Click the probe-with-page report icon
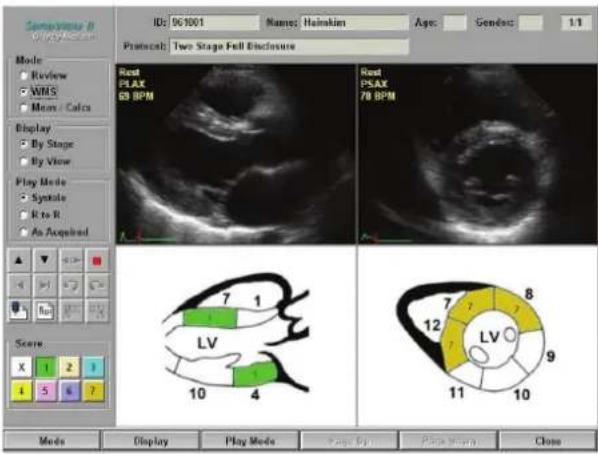 [x=19, y=310]
